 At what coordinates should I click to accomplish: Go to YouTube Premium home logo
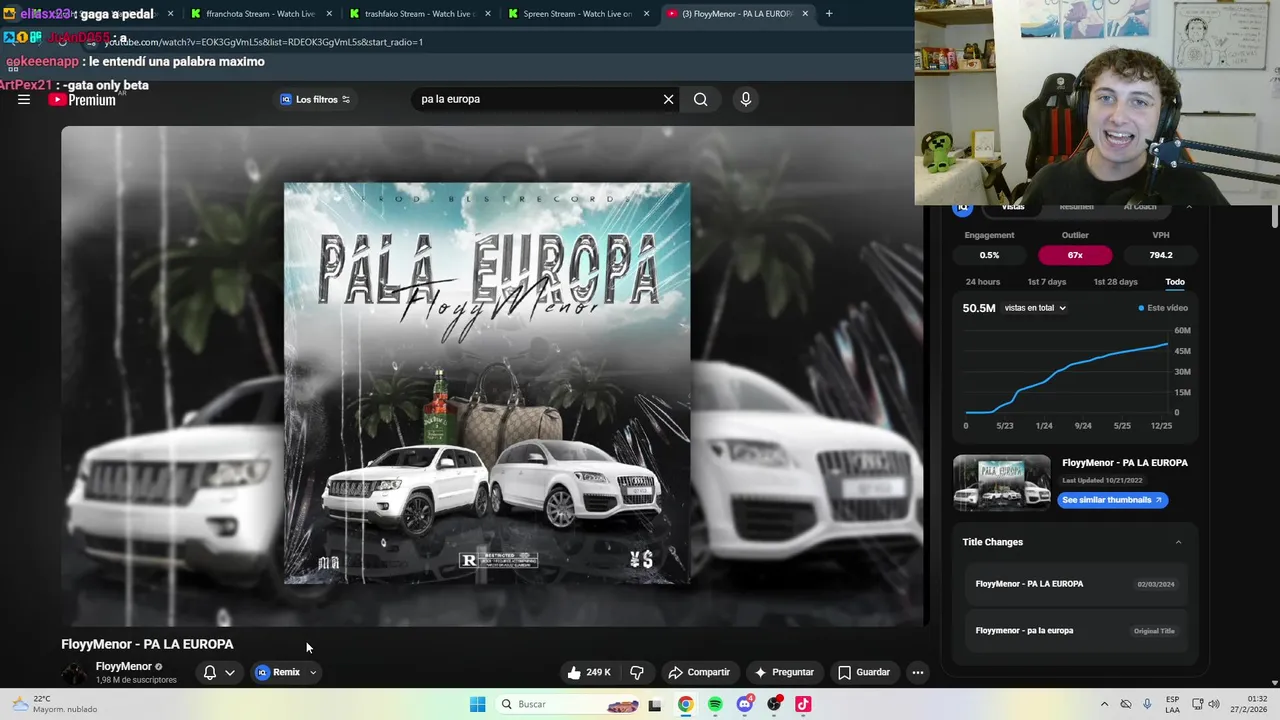[82, 99]
